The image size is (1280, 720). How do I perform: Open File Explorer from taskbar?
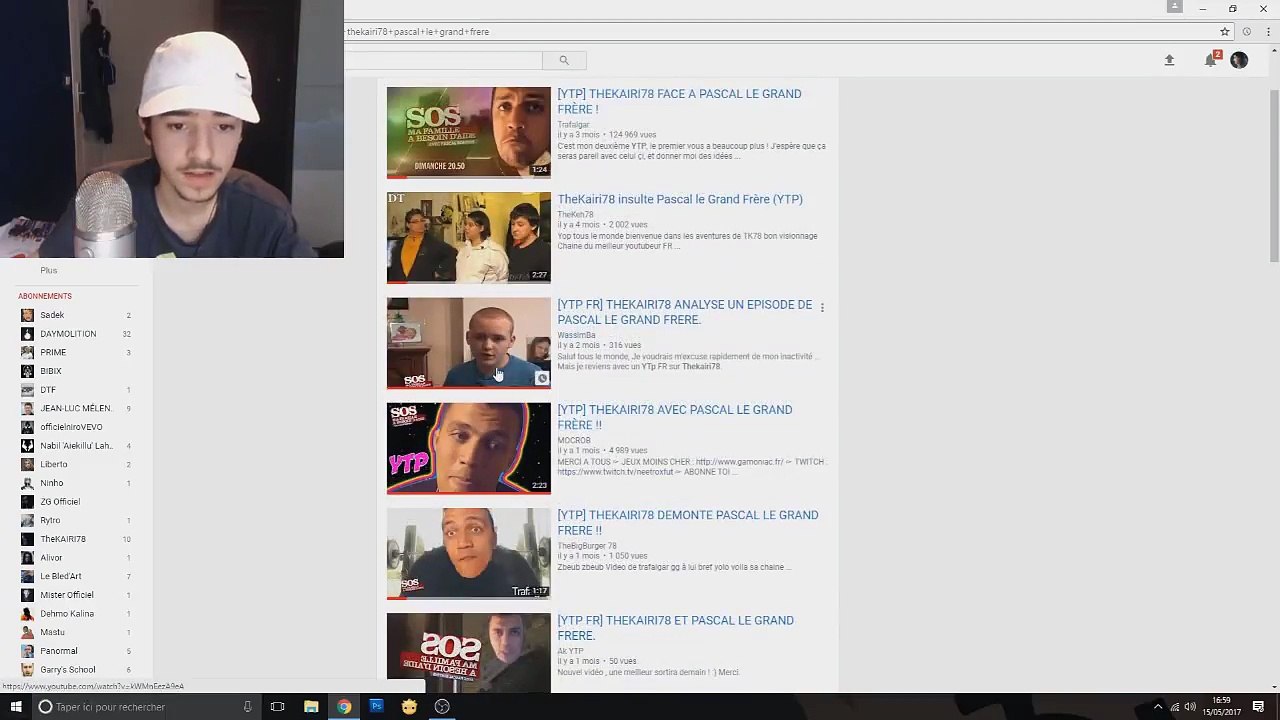click(311, 707)
